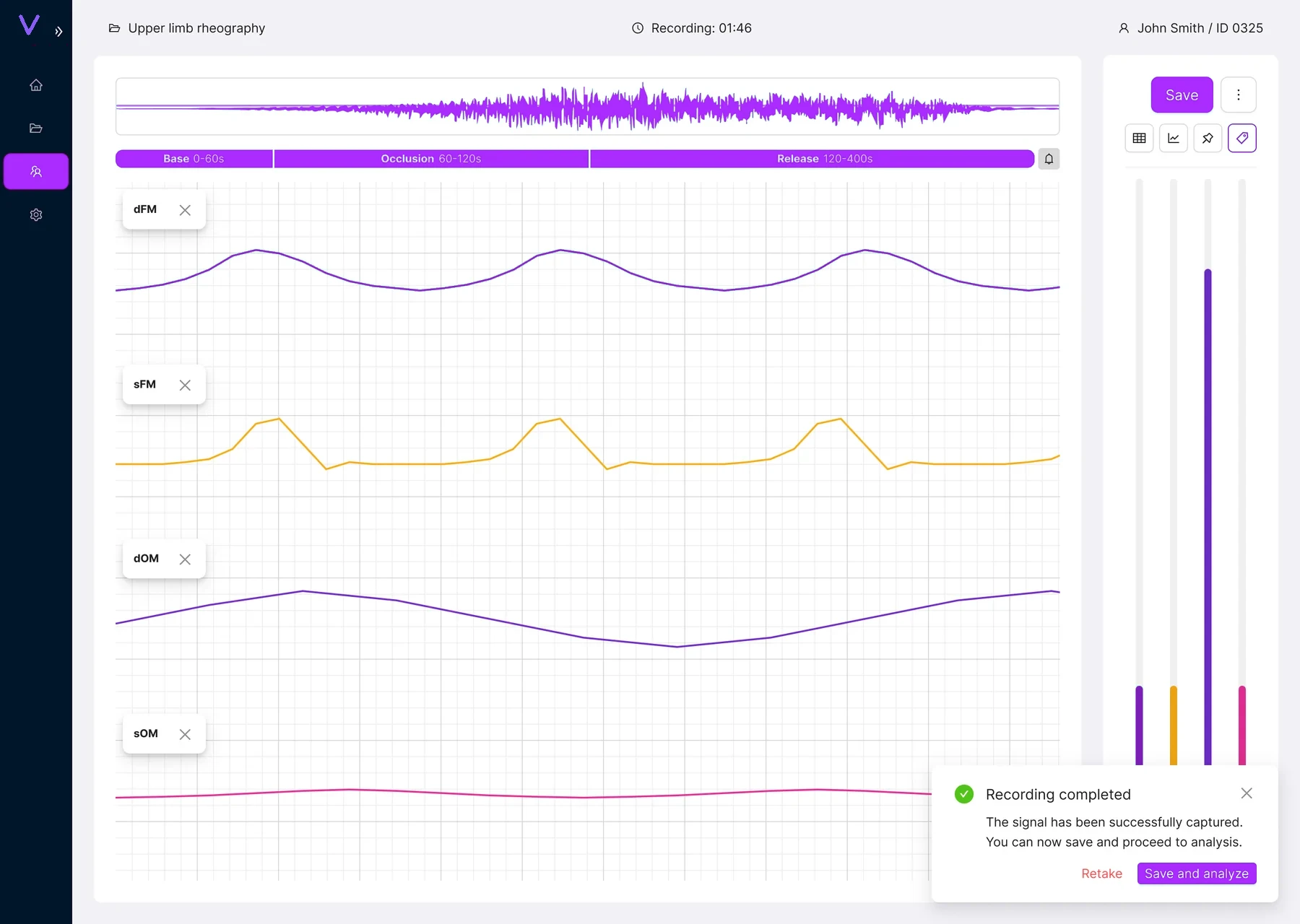
Task: Click the dOM channel label text
Action: pos(146,559)
